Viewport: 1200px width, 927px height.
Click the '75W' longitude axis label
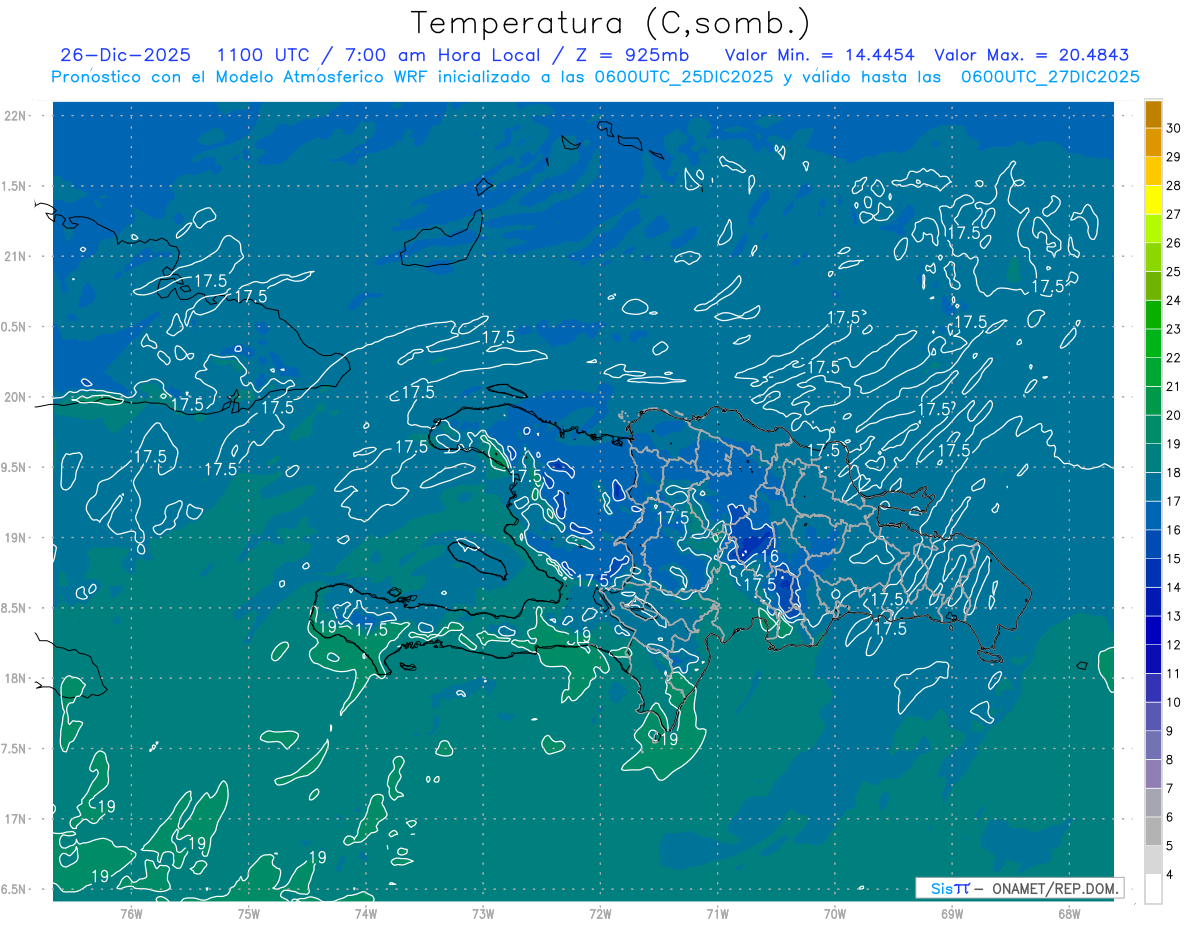[249, 913]
